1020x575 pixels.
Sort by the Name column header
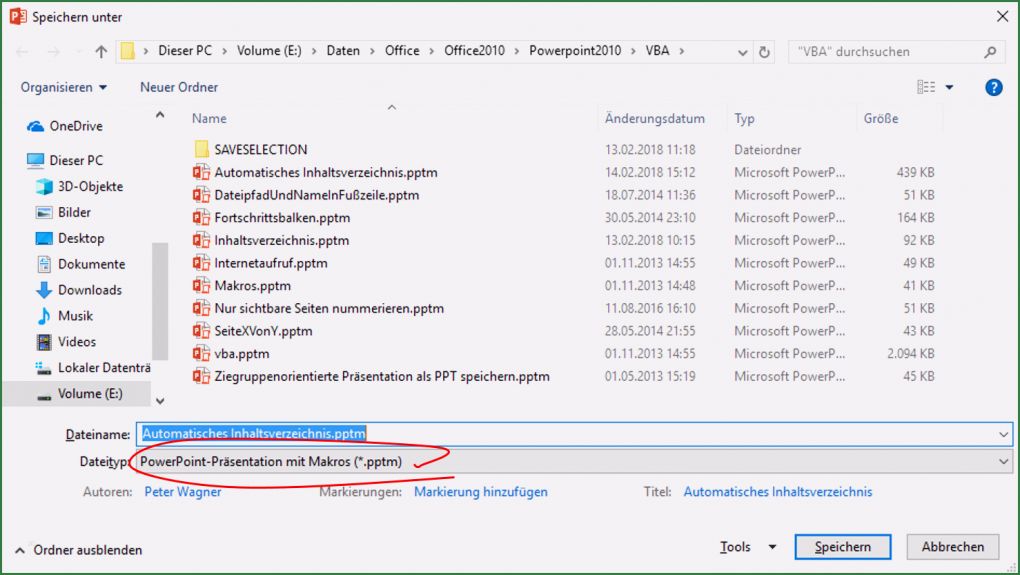pos(209,118)
